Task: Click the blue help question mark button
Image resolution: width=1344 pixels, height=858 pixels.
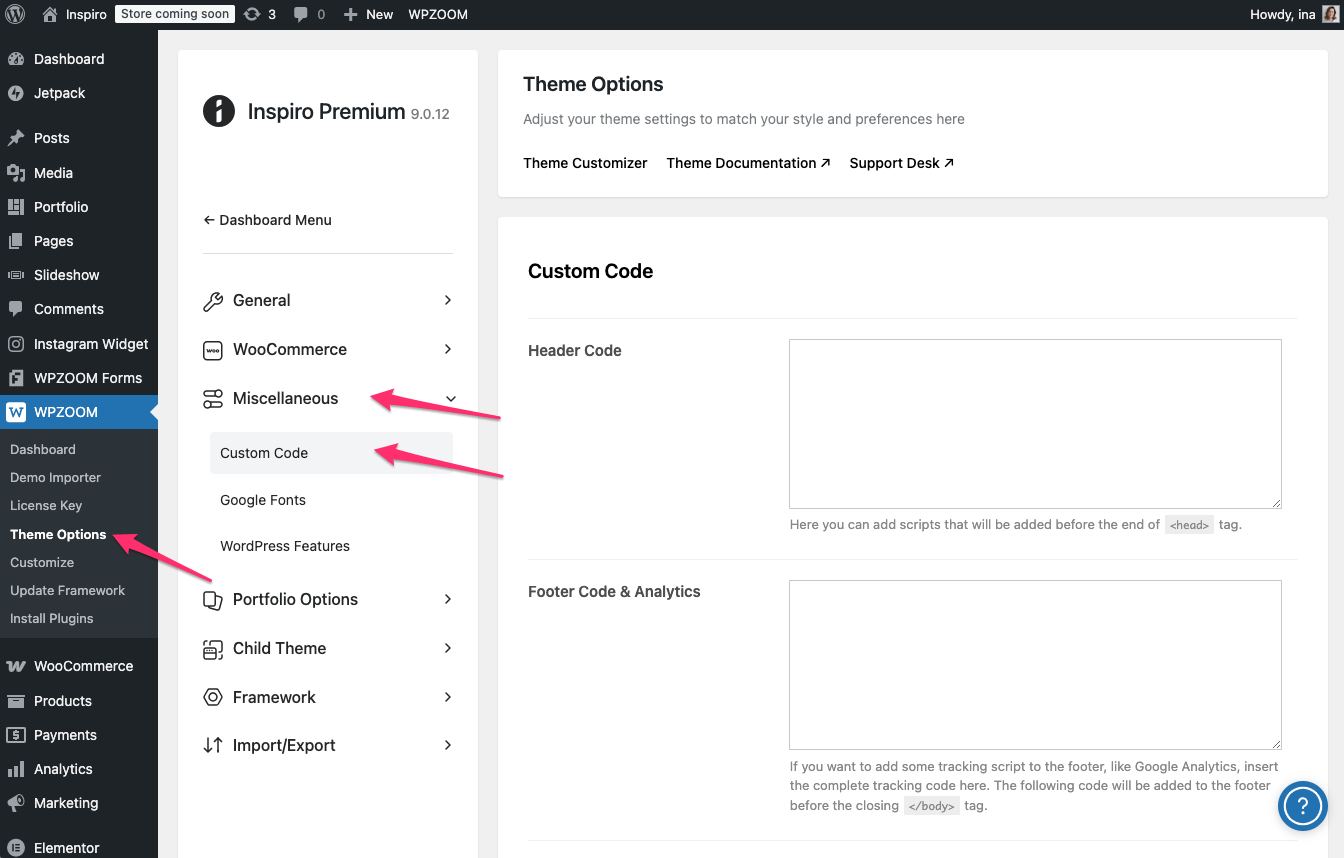Action: 1302,805
